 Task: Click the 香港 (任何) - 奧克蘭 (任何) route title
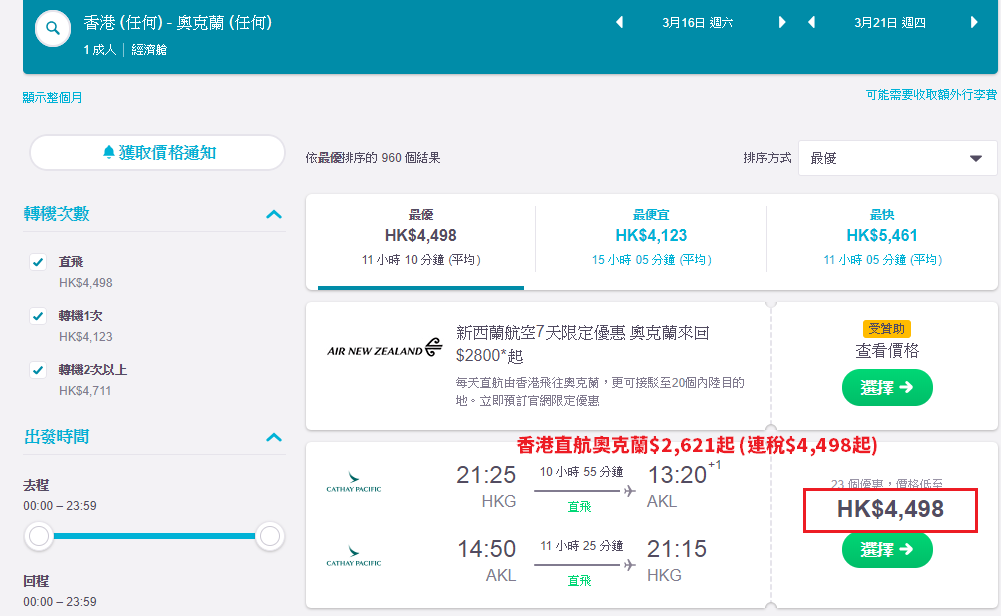pyautogui.click(x=178, y=23)
